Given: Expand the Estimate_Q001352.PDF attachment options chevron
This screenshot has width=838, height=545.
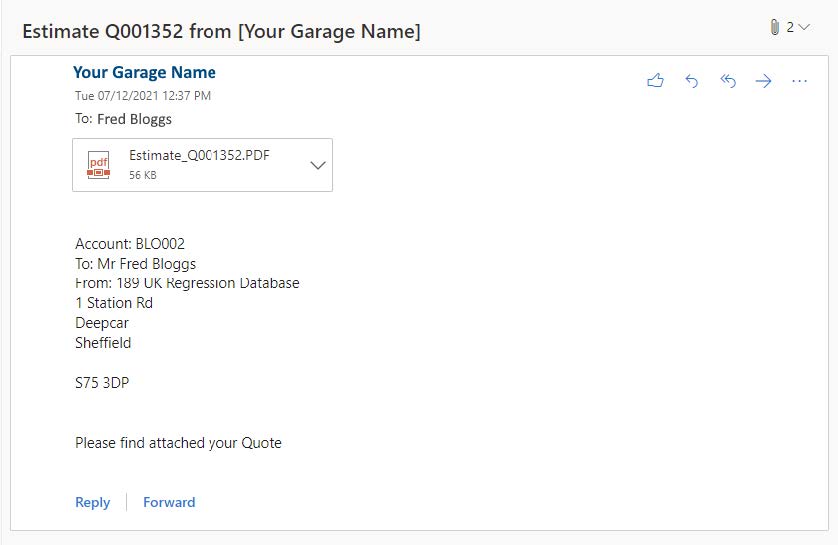Looking at the screenshot, I should (318, 165).
